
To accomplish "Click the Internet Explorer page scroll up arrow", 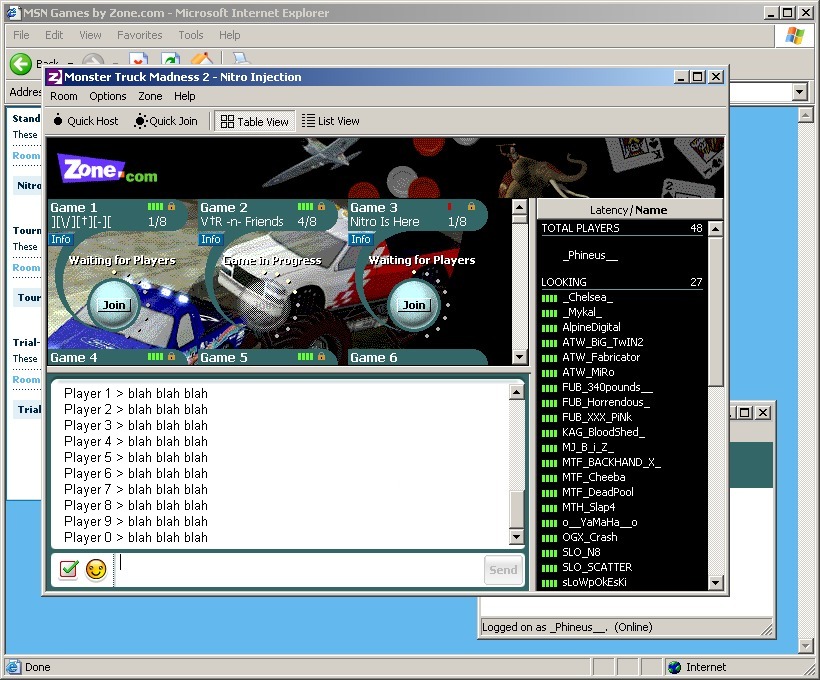I will click(x=806, y=115).
